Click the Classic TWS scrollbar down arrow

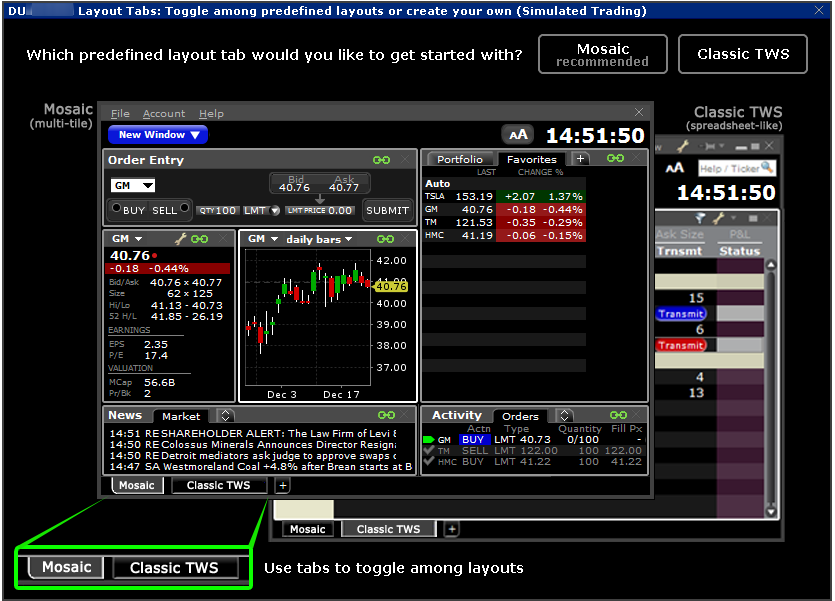click(x=771, y=512)
